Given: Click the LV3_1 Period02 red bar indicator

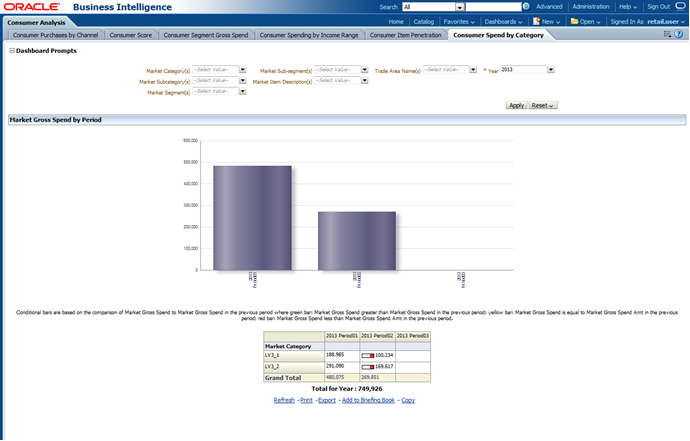Looking at the screenshot, I should tap(367, 356).
